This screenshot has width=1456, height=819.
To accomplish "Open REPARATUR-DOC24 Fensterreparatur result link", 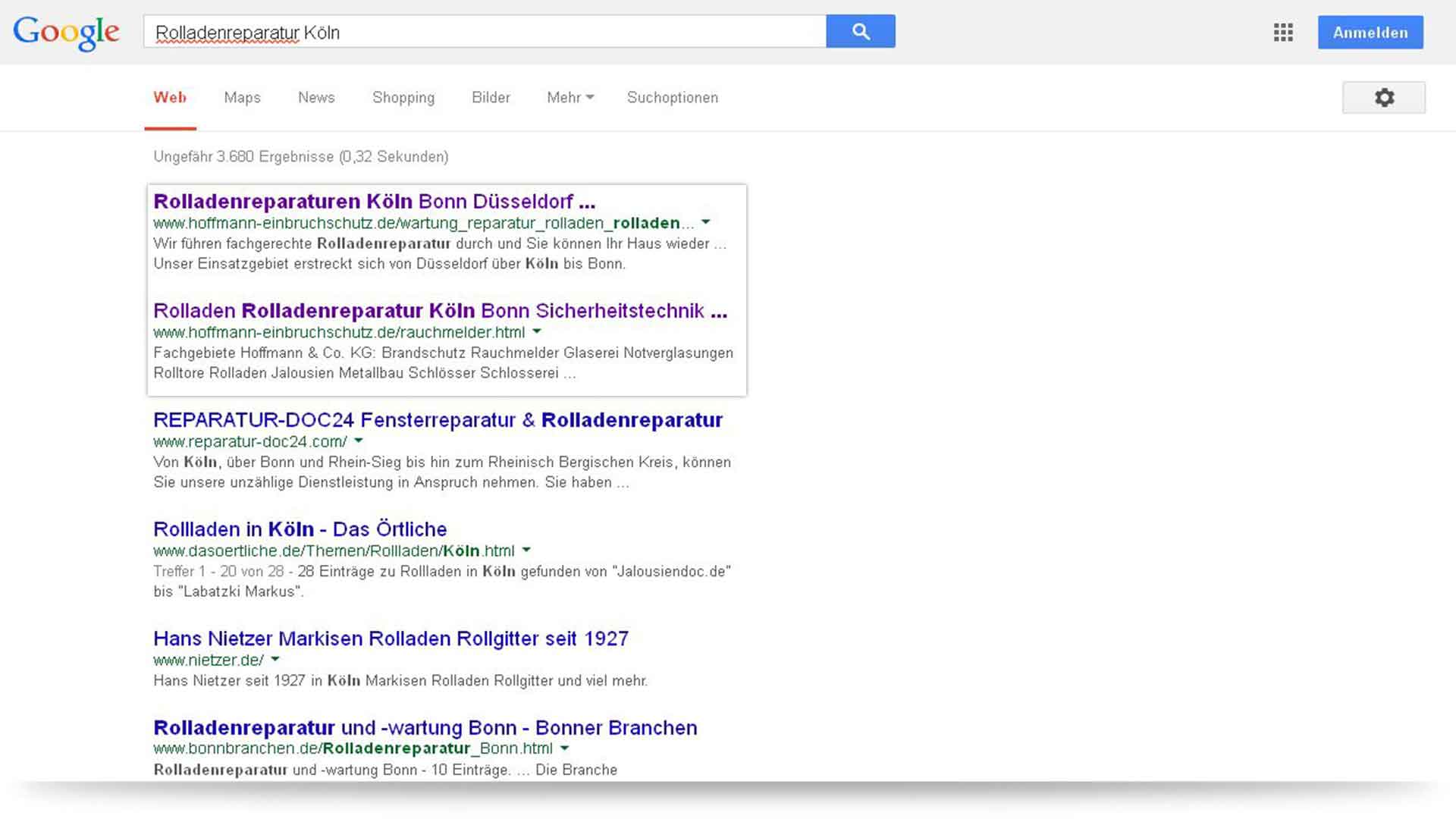I will (438, 420).
